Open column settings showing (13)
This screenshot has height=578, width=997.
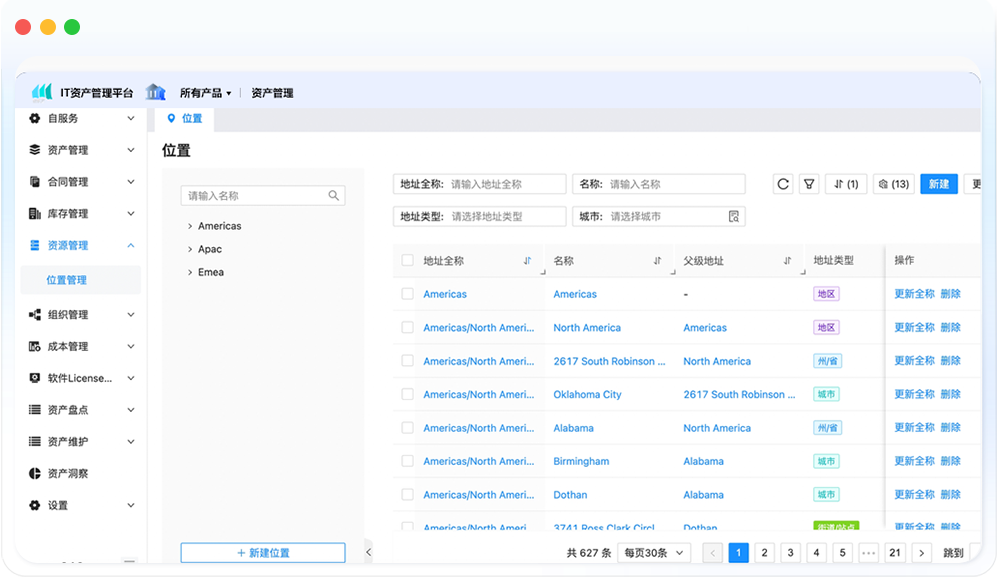(892, 184)
